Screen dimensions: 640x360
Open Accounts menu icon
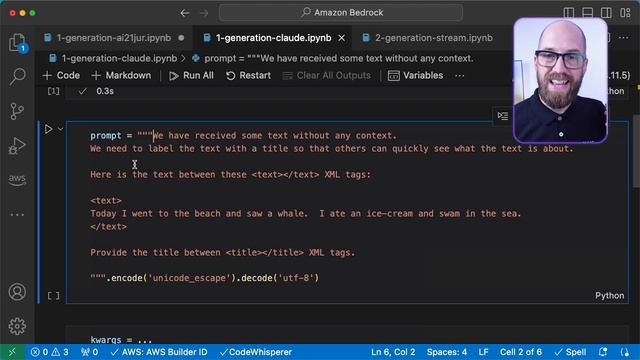[x=17, y=292]
